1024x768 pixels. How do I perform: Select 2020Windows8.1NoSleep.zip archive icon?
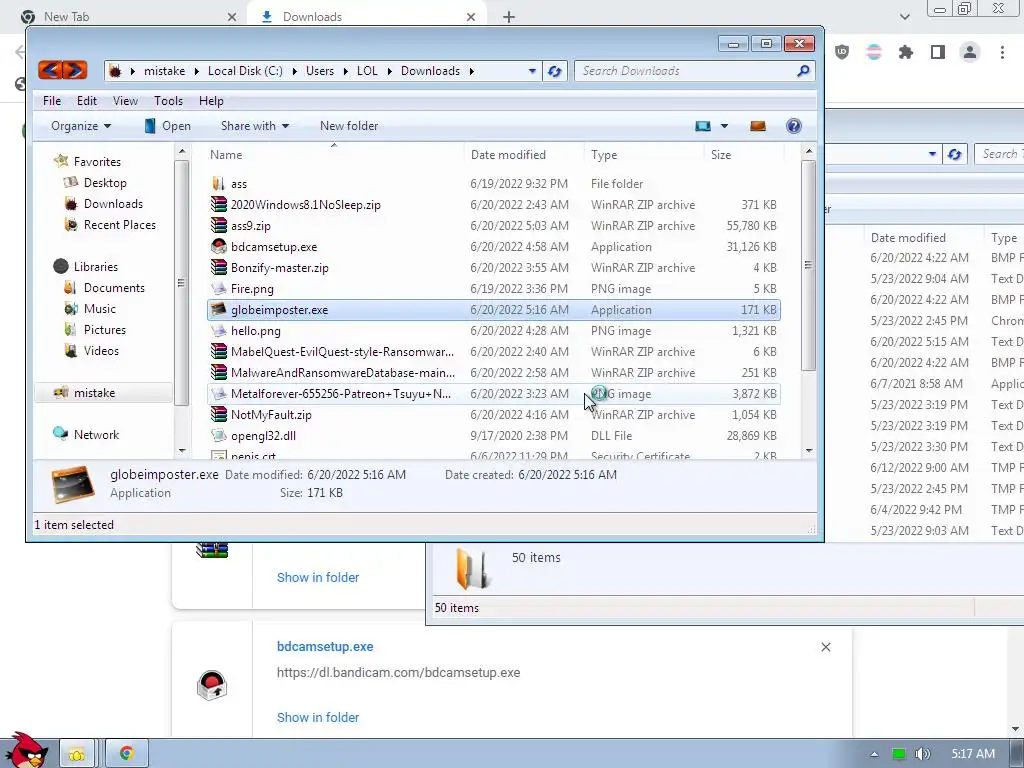pos(219,204)
